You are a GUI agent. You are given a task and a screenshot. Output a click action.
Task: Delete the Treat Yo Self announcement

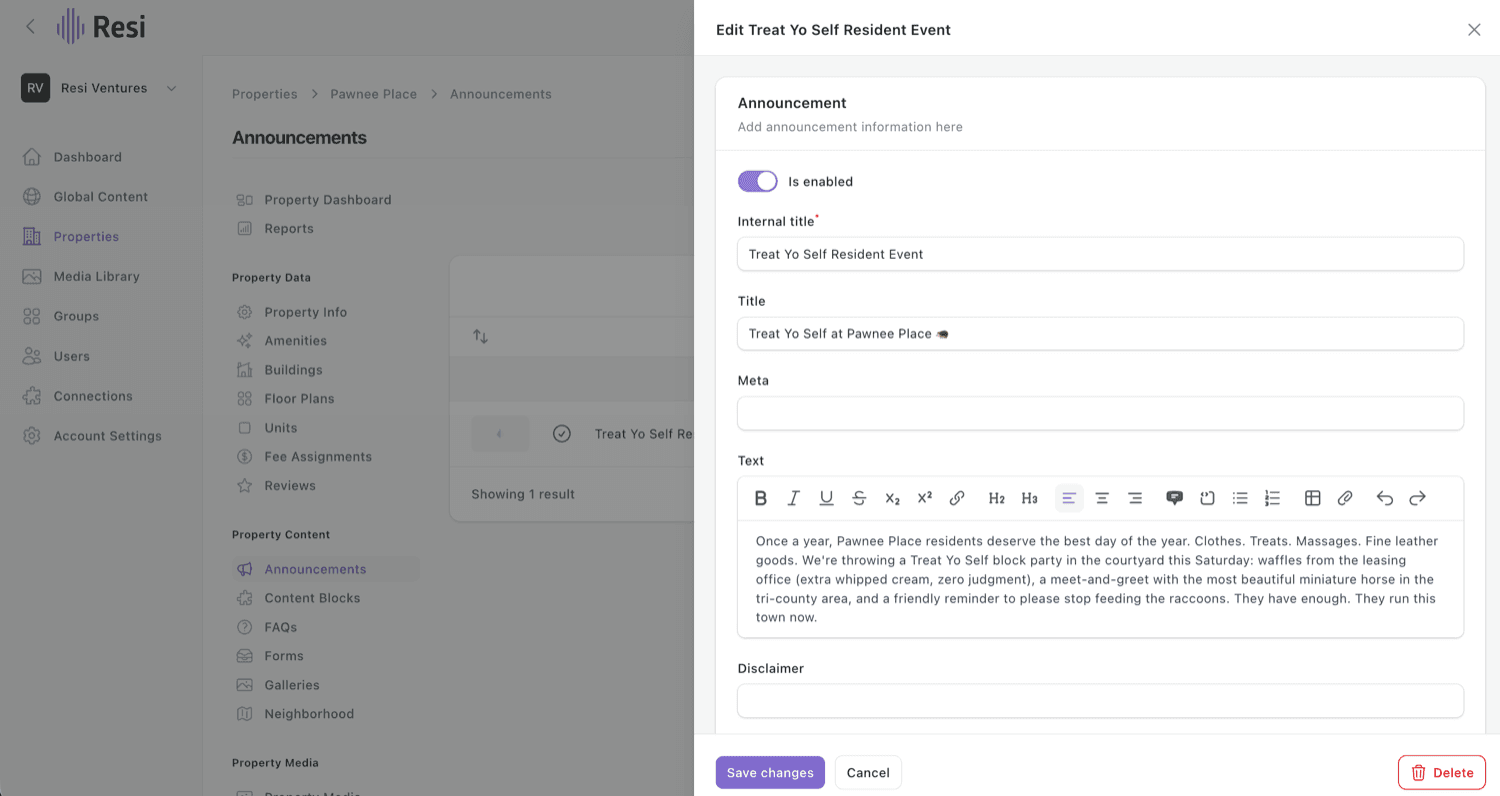pyautogui.click(x=1442, y=773)
